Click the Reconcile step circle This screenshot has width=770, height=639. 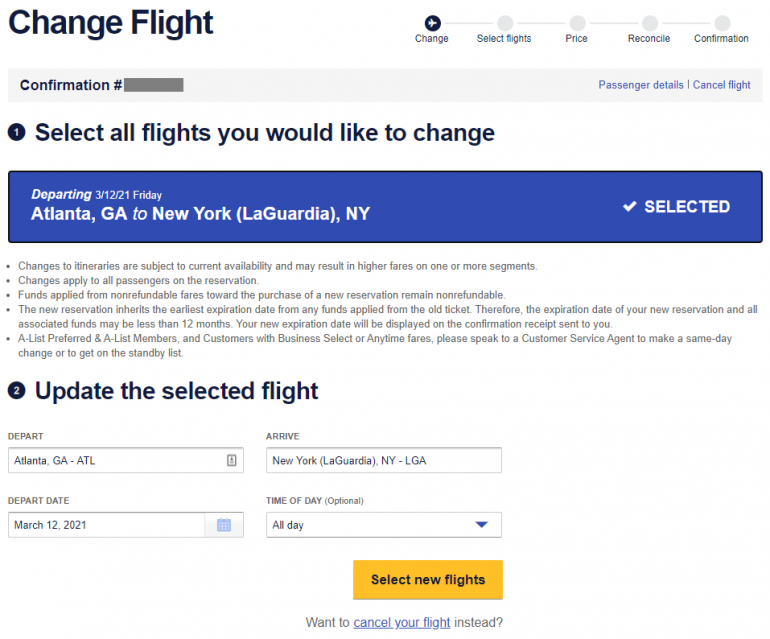coord(650,23)
